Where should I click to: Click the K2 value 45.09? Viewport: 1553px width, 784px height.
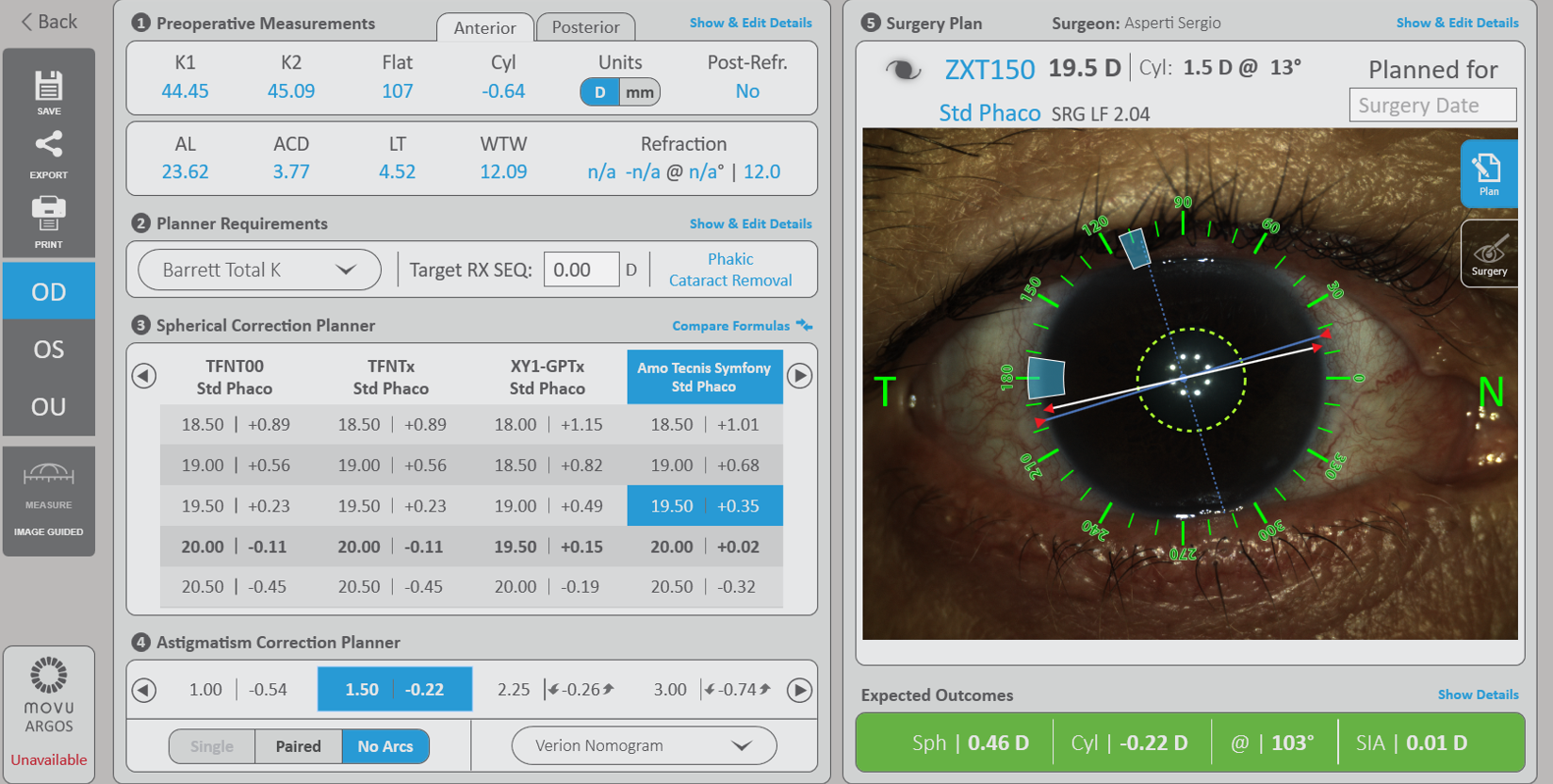(291, 91)
